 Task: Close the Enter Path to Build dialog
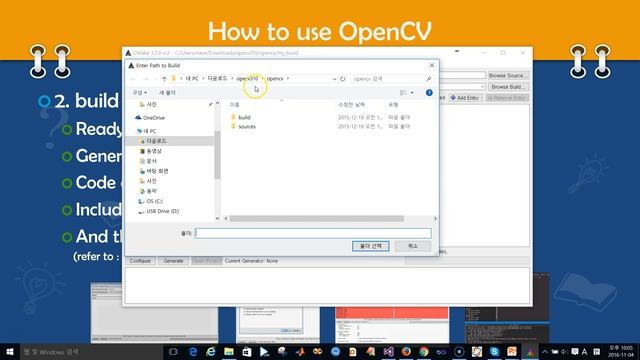[x=432, y=65]
